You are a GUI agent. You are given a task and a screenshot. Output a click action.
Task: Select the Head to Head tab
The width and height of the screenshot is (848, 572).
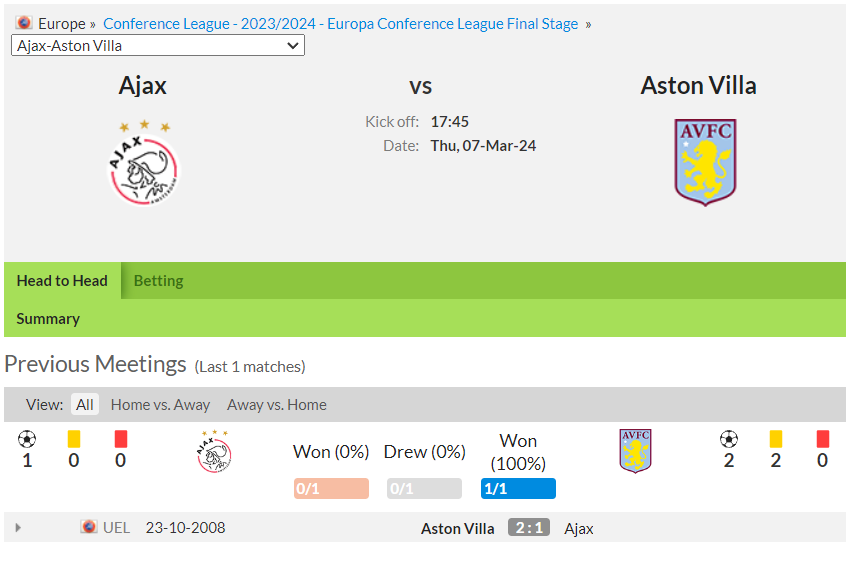point(62,281)
